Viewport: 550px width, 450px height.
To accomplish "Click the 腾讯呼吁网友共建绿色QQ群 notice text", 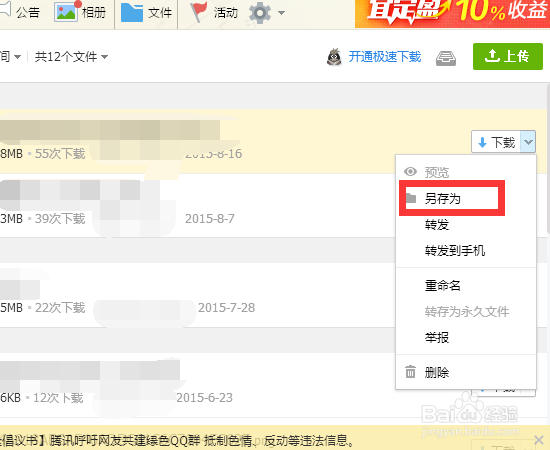I will coord(202,440).
